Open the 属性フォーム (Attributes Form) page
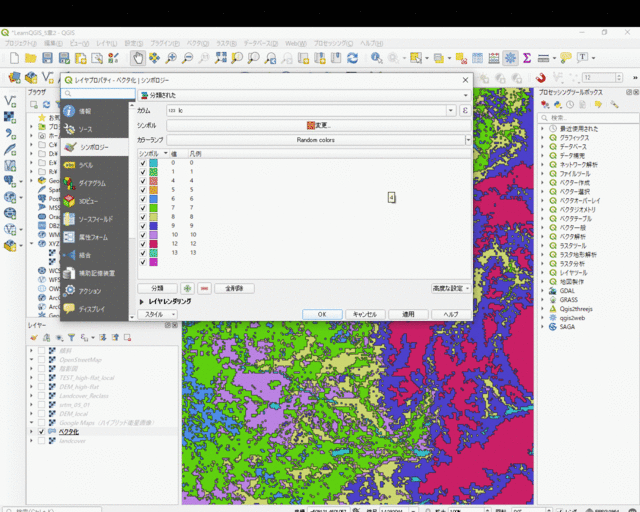Viewport: 640px width, 512px height. [93, 237]
